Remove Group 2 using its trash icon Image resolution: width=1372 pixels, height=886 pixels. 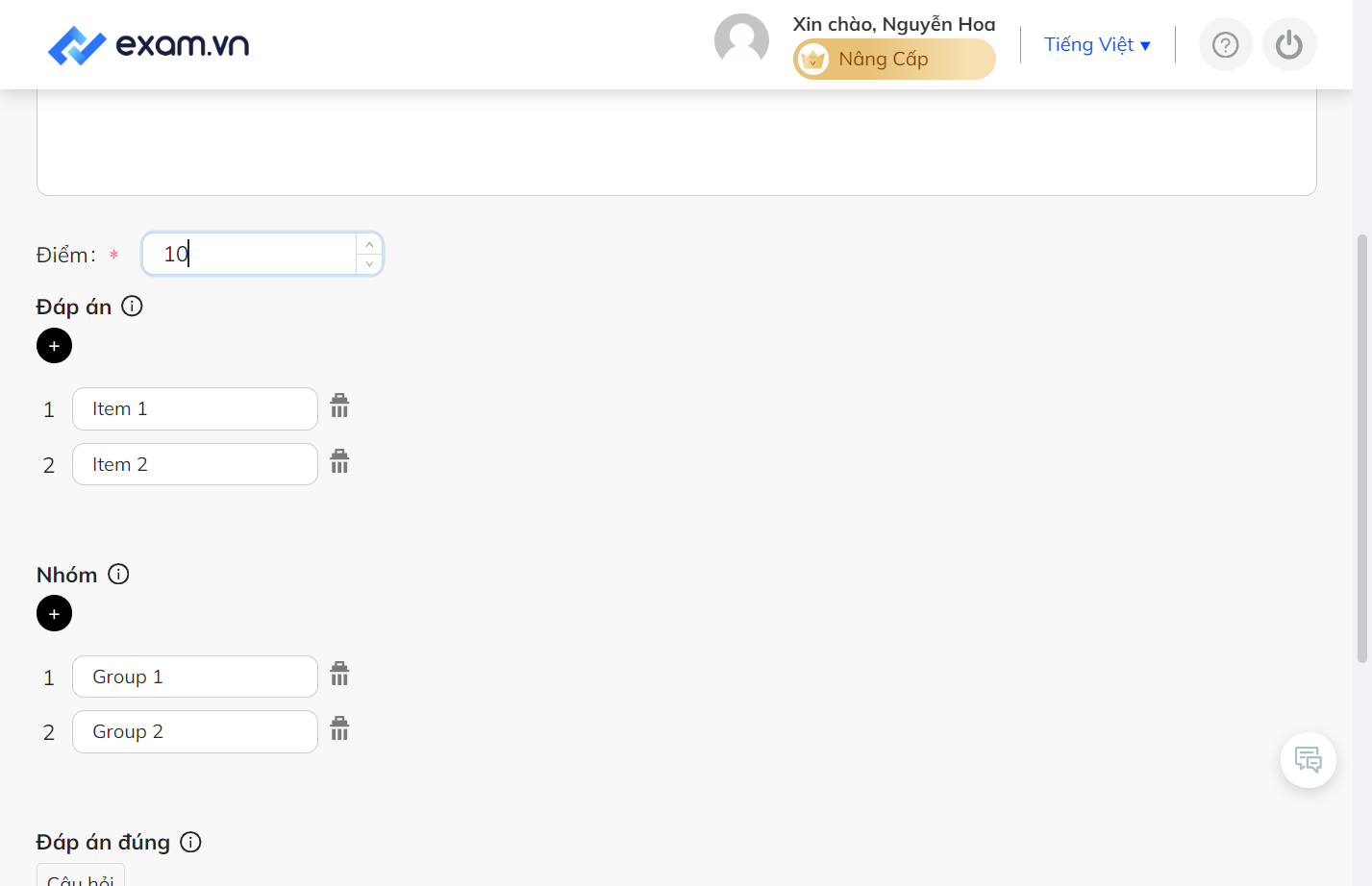pyautogui.click(x=339, y=728)
